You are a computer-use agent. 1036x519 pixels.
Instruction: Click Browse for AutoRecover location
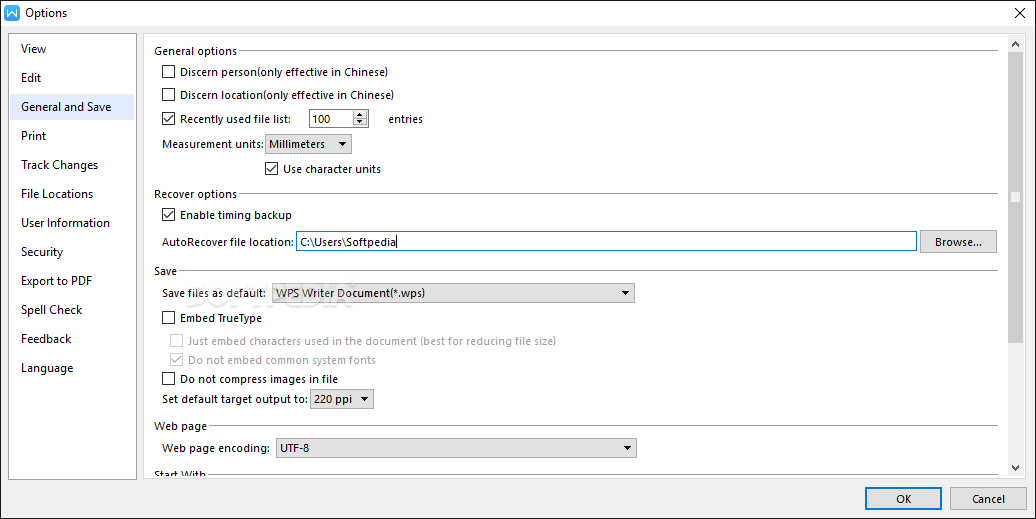click(958, 242)
